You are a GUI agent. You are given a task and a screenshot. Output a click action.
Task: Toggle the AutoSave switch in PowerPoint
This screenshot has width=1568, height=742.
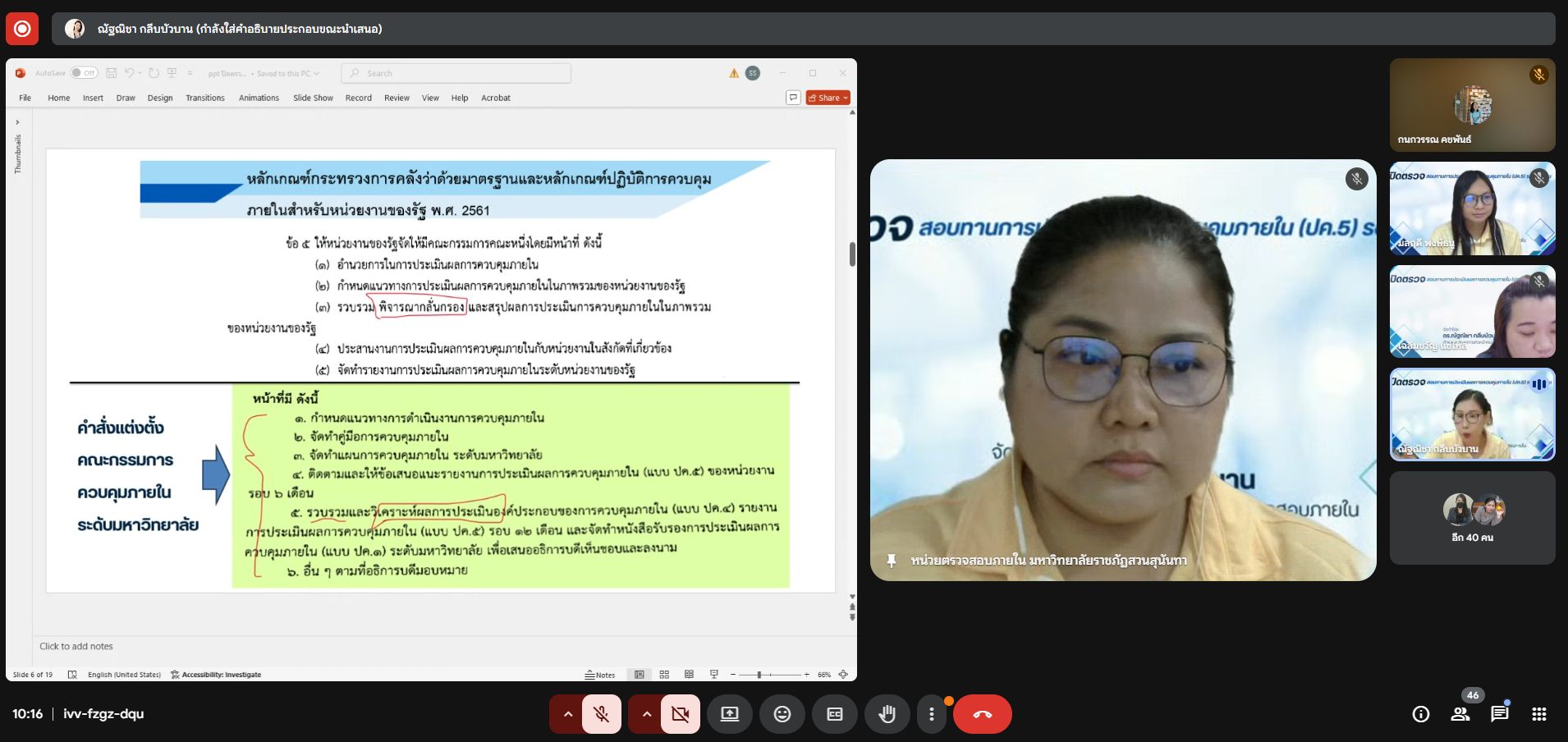coord(84,73)
